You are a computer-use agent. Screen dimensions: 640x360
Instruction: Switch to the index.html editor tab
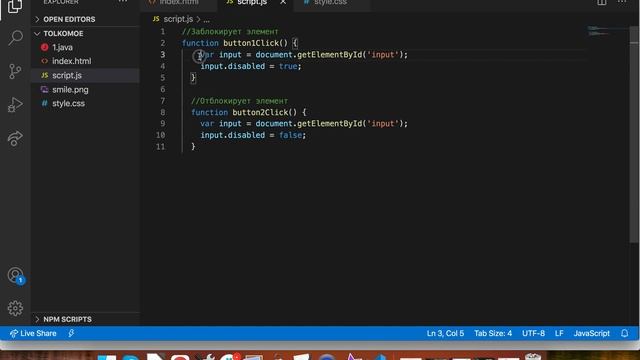coord(178,3)
